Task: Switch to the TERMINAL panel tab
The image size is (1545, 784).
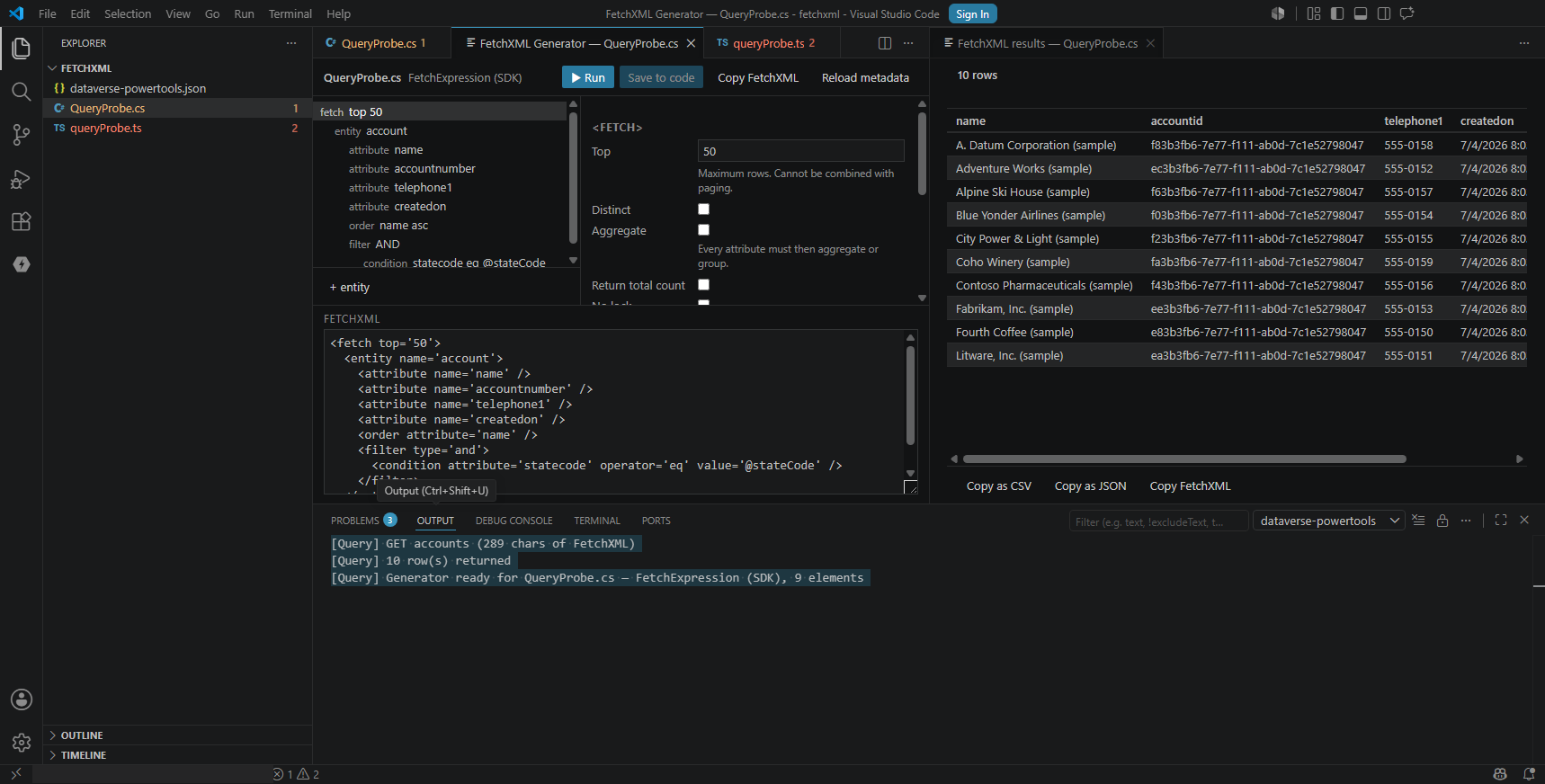Action: (597, 521)
